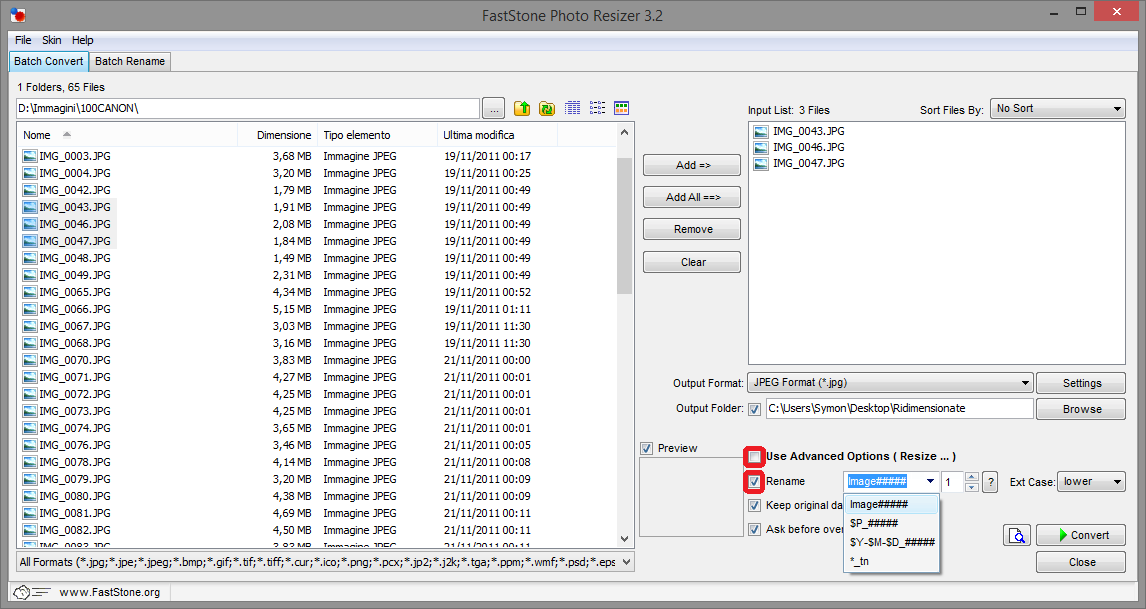Enable Use Advanced Options checkbox
Screen dimensions: 1146x609
(x=755, y=457)
